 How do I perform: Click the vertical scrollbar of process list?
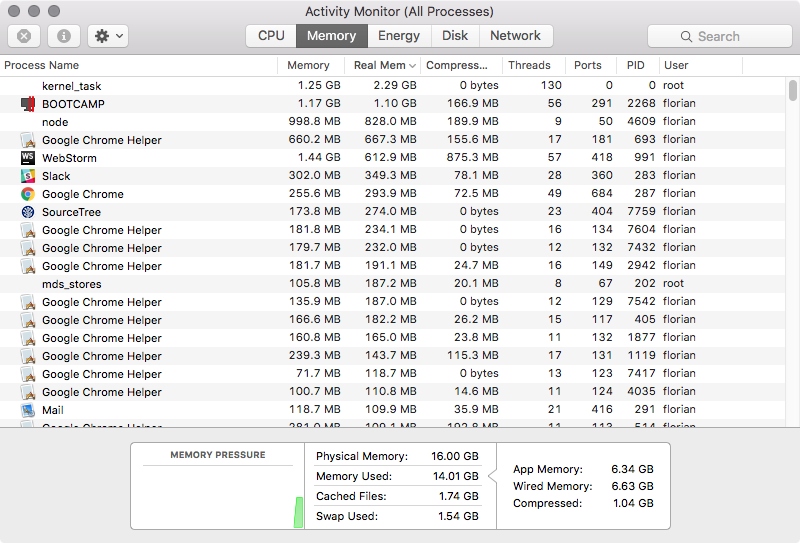[x=792, y=92]
